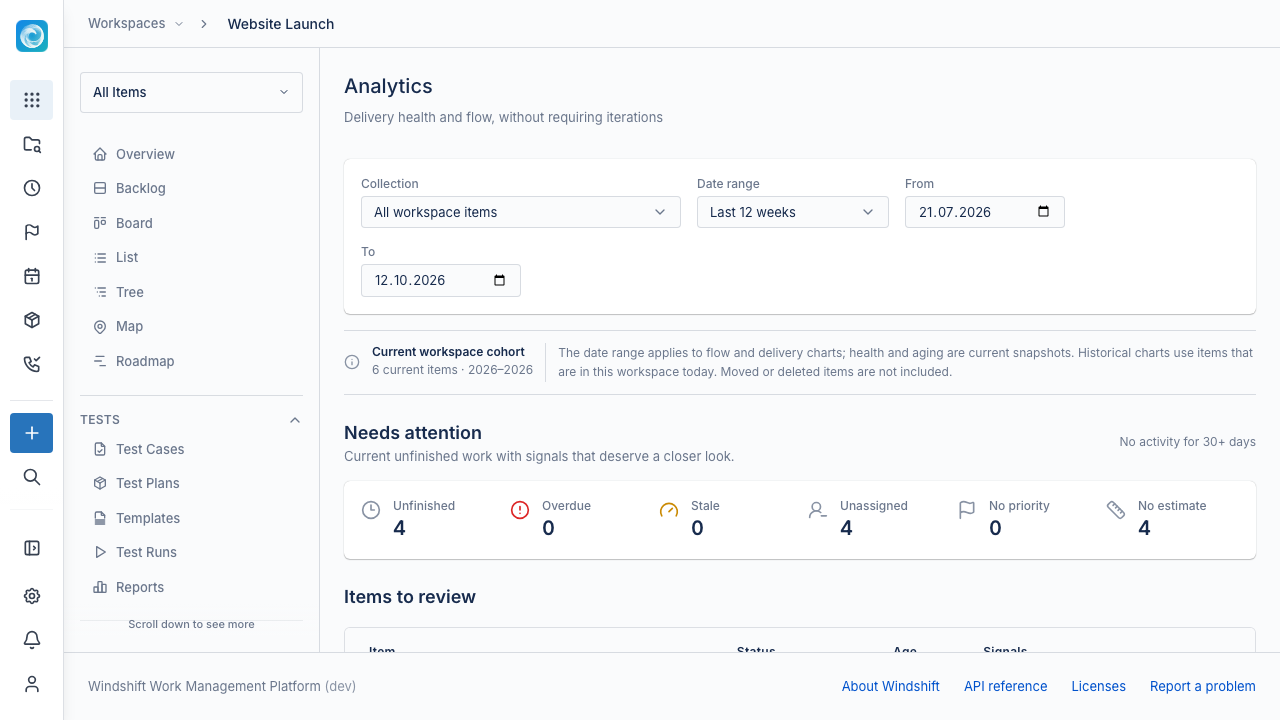
Task: Open the flag milestones icon in left rail
Action: [x=32, y=232]
